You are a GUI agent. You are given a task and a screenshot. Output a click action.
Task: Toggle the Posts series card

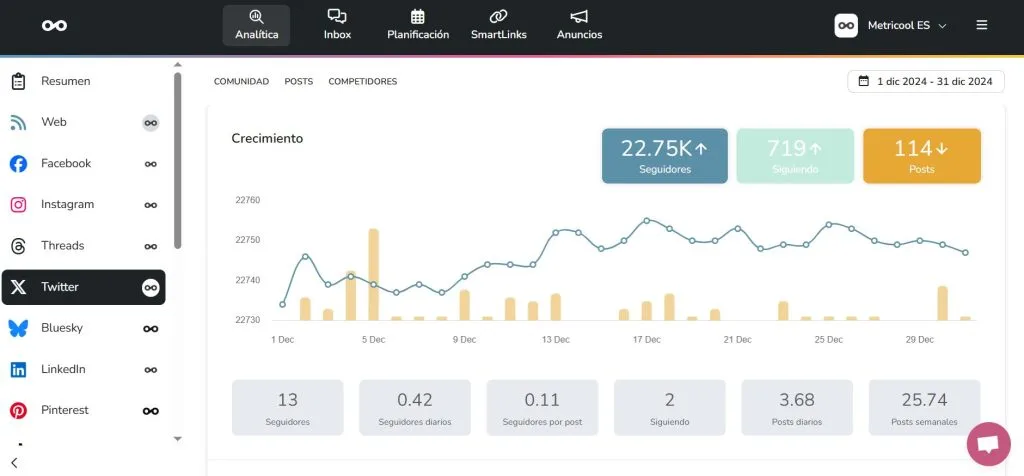pyautogui.click(x=921, y=156)
